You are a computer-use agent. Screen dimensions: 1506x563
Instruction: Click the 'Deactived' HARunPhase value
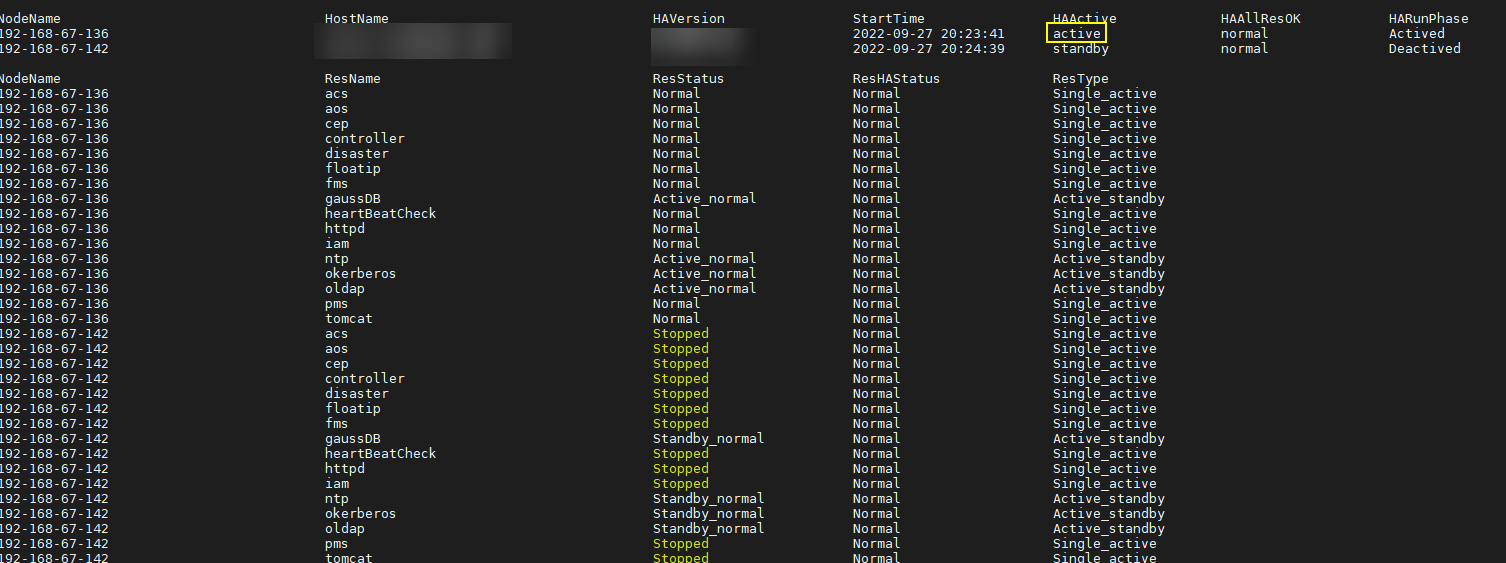click(x=1424, y=49)
